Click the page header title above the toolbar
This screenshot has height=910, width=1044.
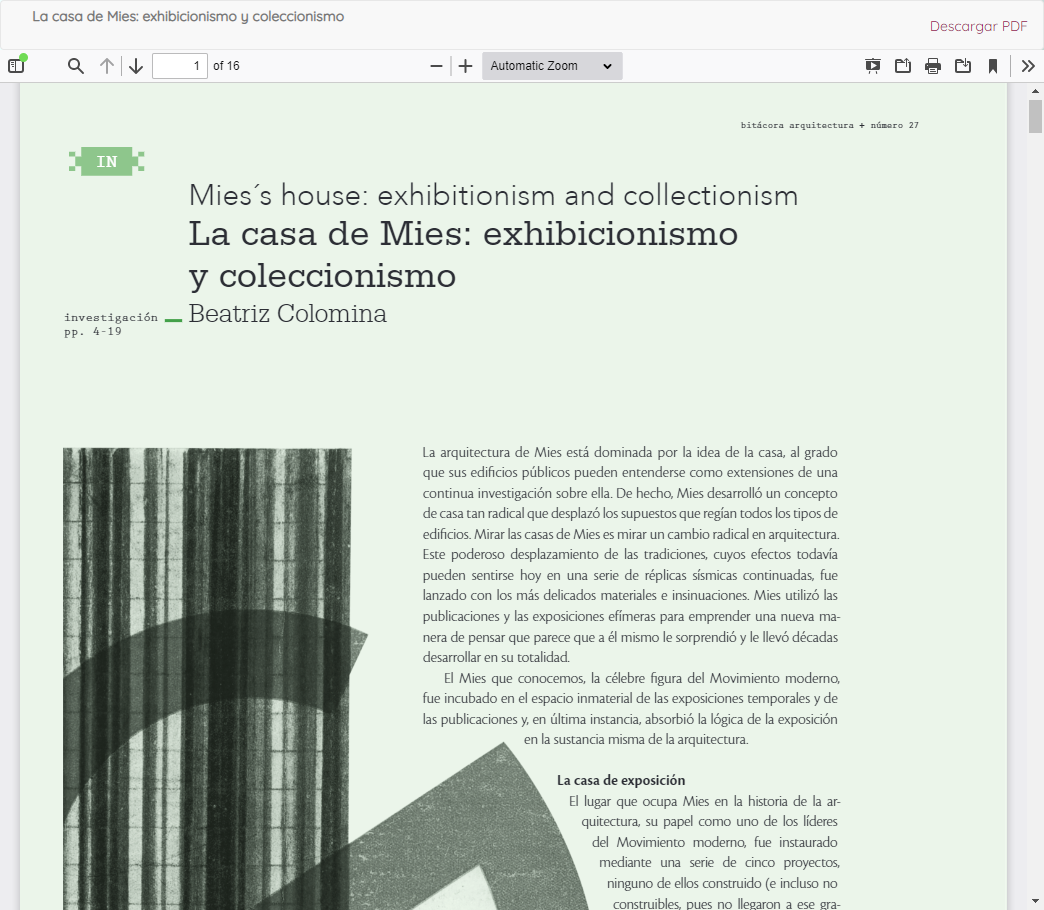(188, 17)
